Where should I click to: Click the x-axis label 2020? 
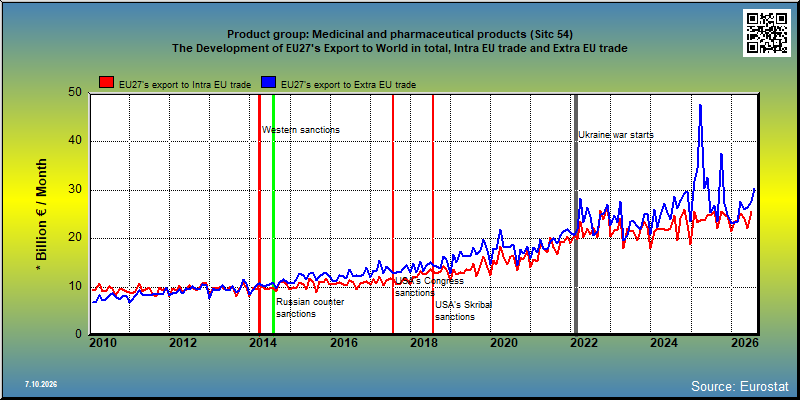tap(504, 343)
